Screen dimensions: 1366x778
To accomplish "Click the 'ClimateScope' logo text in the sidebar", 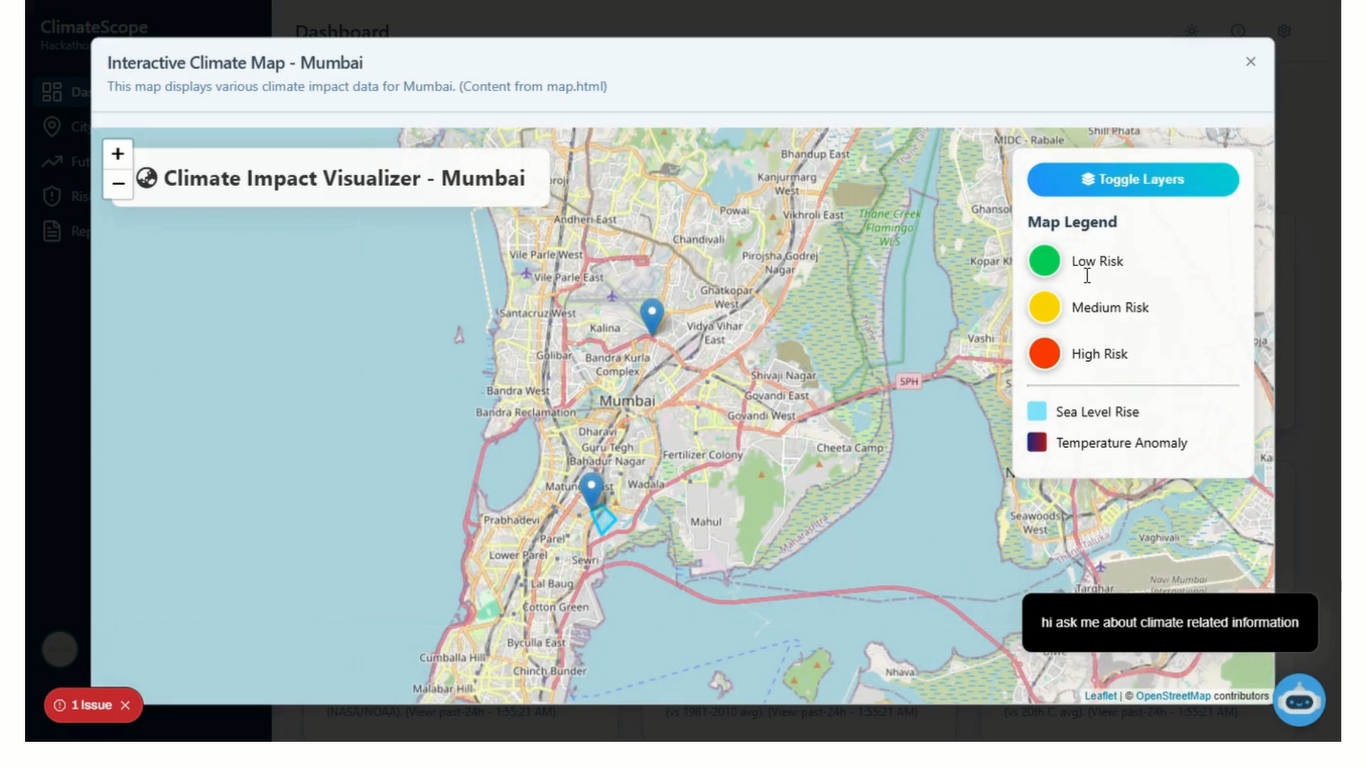I will (94, 28).
